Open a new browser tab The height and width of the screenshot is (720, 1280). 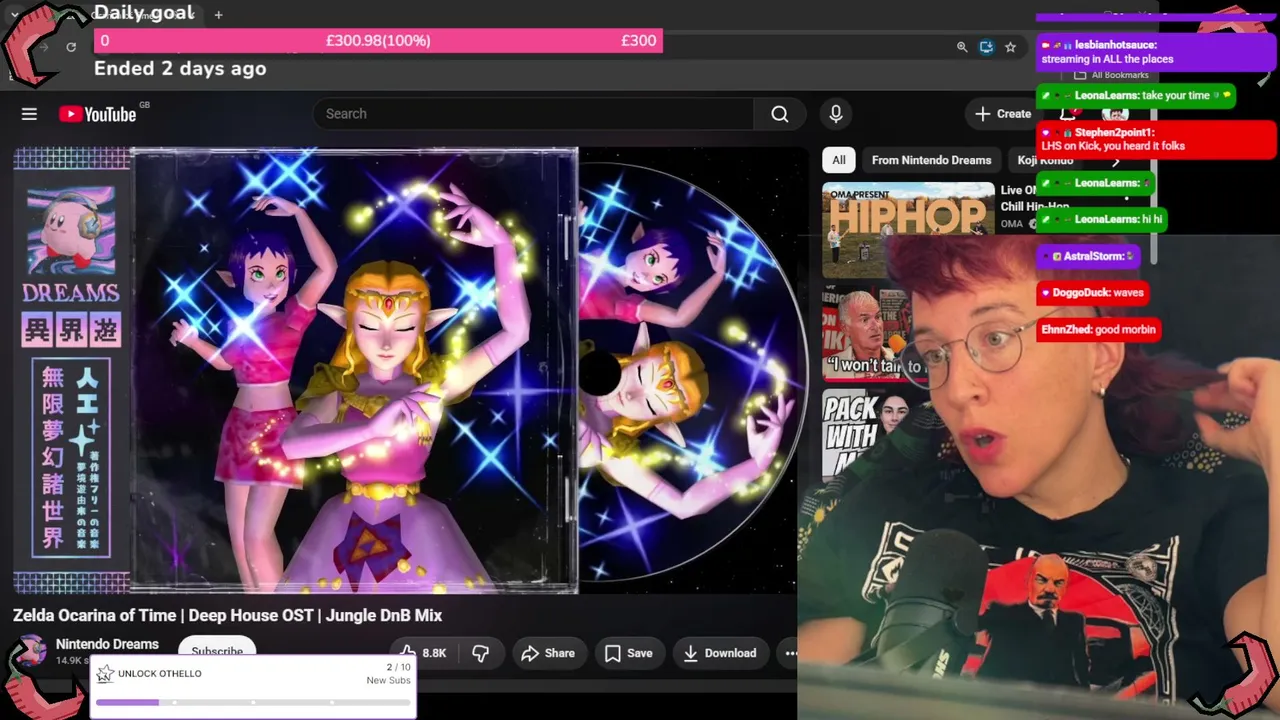(218, 15)
